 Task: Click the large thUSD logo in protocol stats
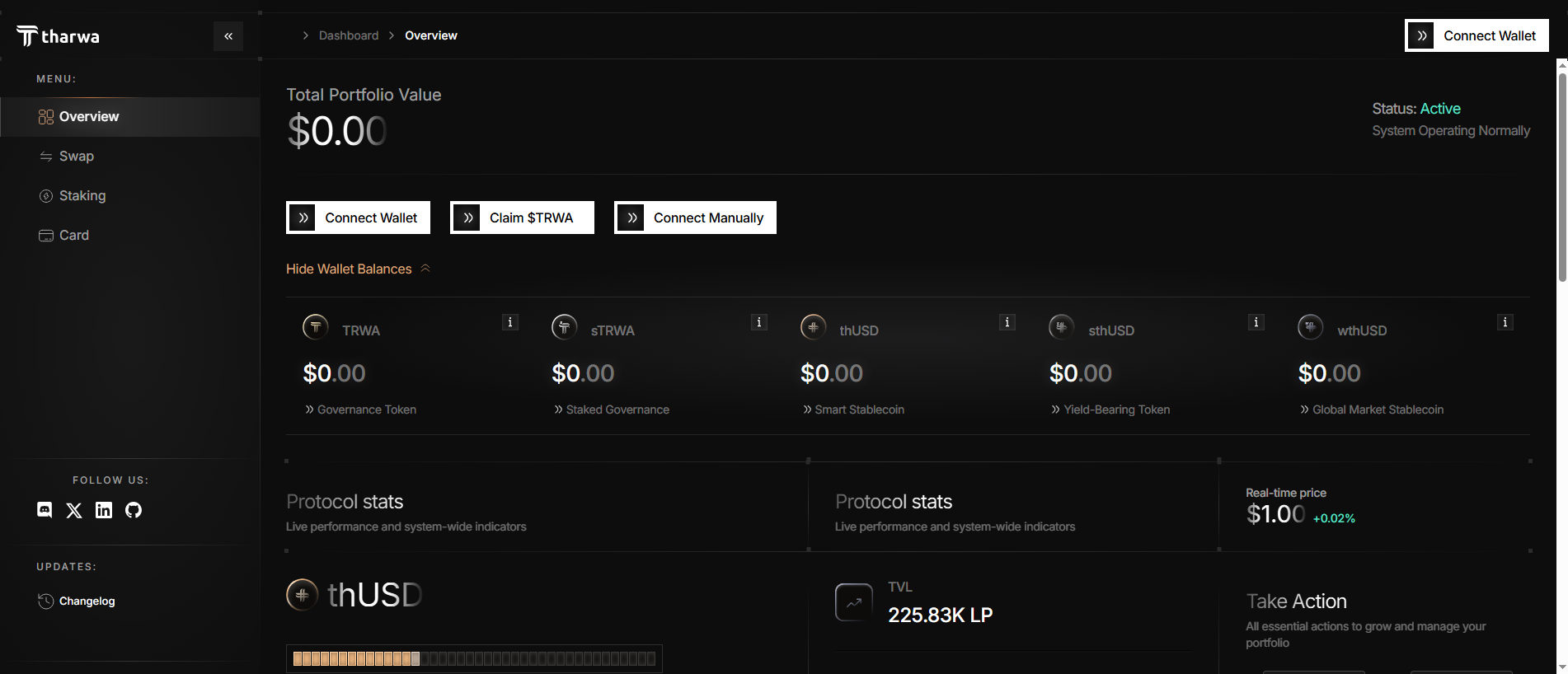[x=303, y=595]
